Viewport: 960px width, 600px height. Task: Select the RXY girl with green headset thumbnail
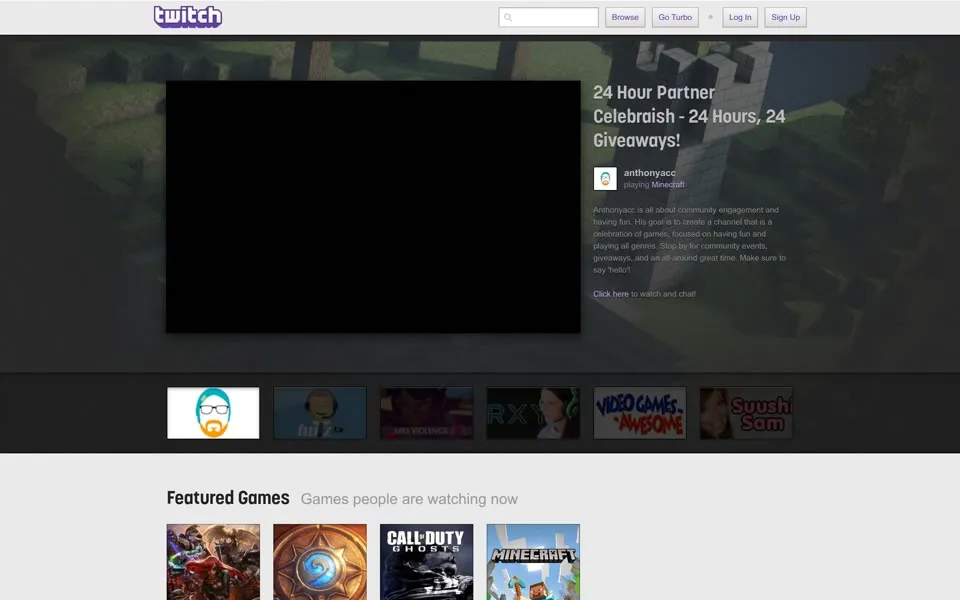click(x=533, y=413)
